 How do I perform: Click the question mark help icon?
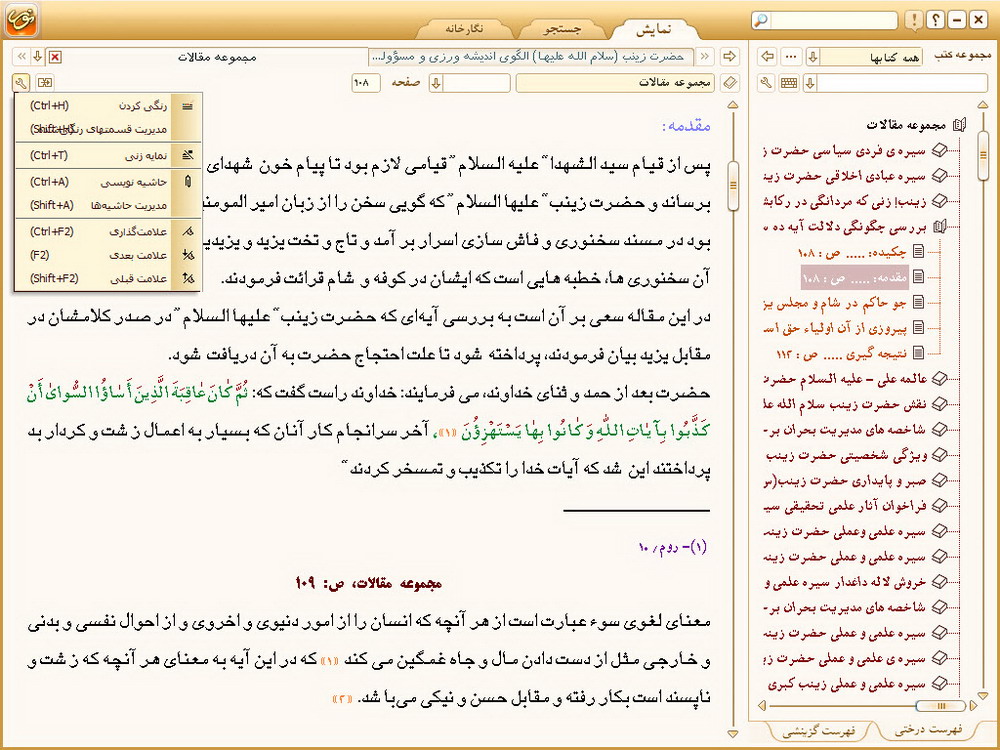tap(935, 20)
